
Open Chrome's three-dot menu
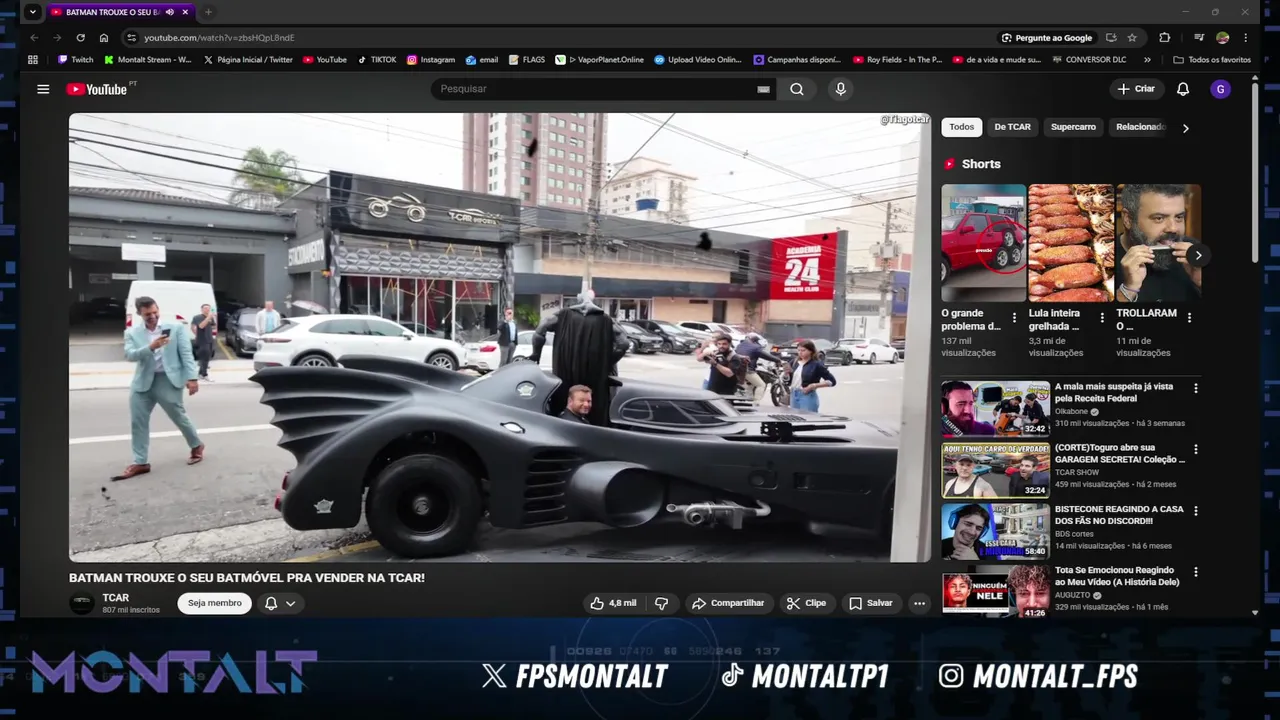click(1246, 38)
